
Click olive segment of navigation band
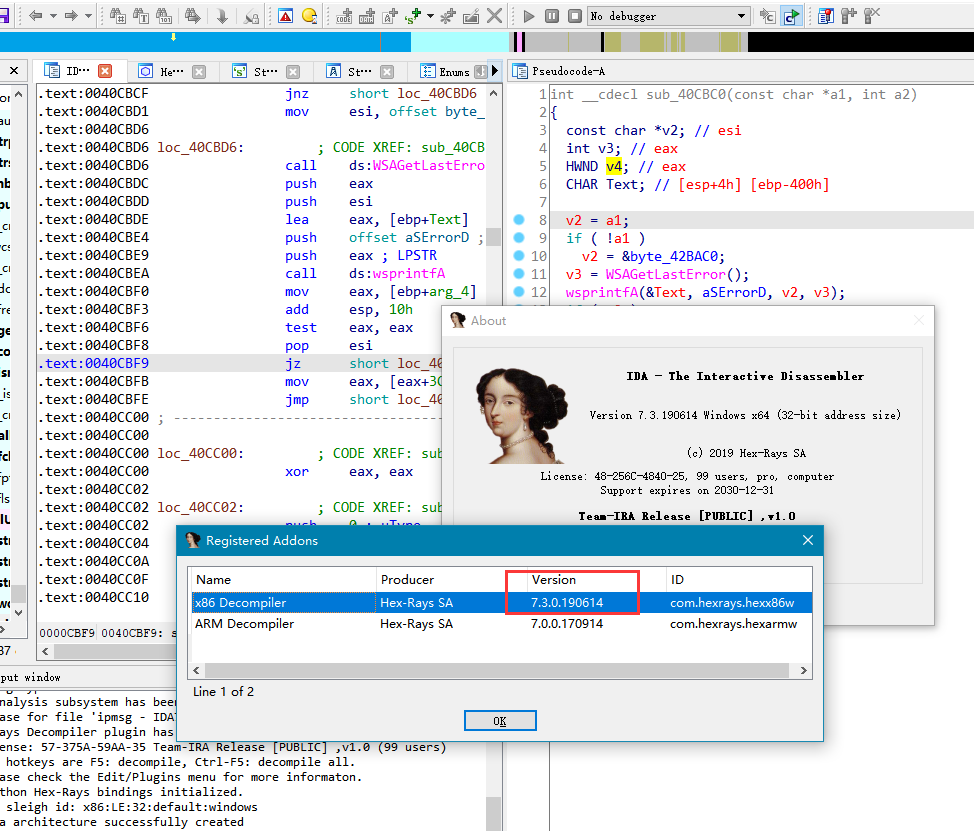652,42
